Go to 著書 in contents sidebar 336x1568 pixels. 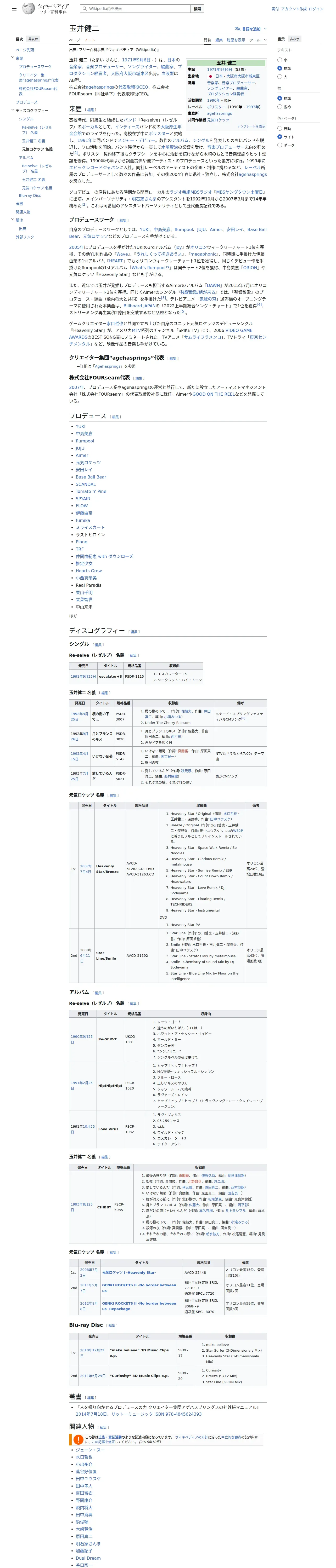[20, 204]
